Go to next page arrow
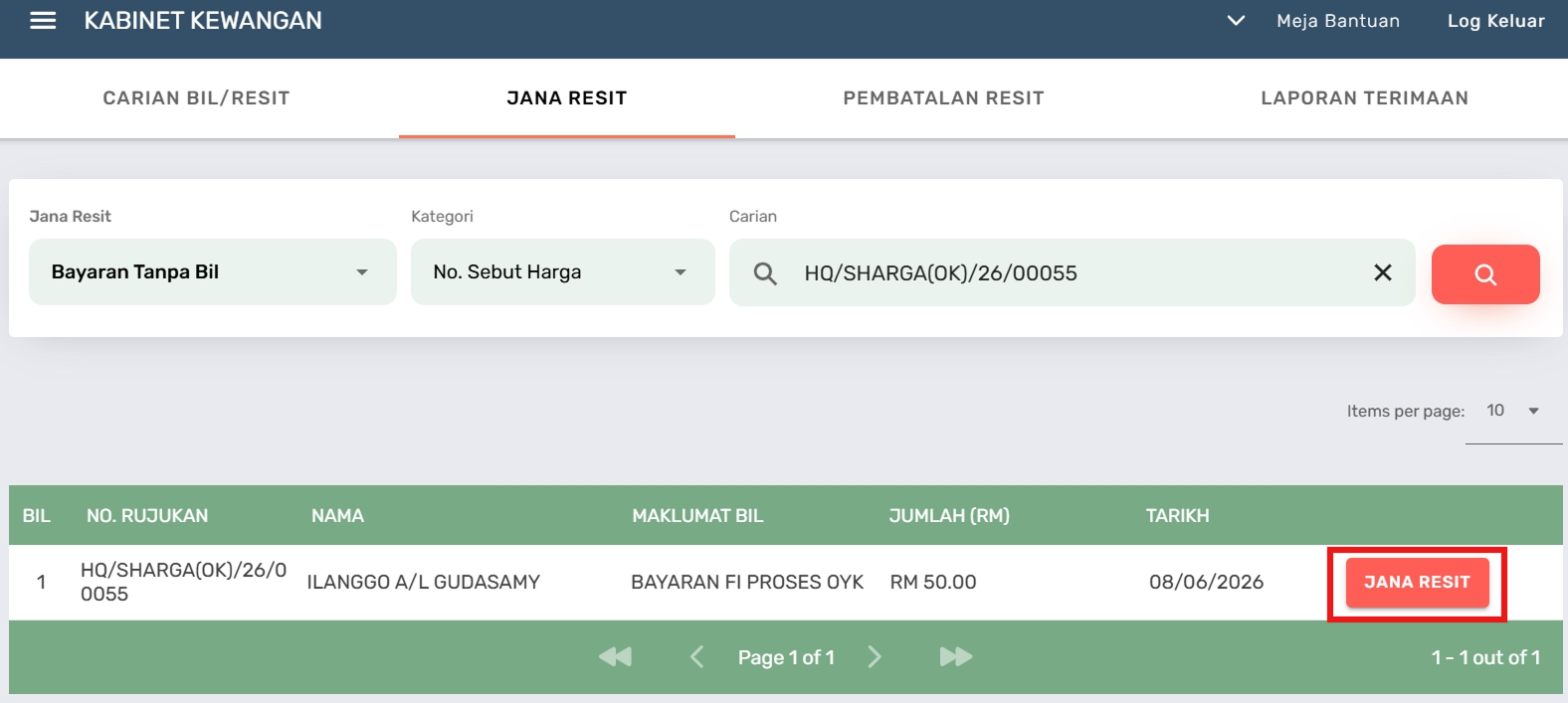This screenshot has height=703, width=1568. point(875,656)
